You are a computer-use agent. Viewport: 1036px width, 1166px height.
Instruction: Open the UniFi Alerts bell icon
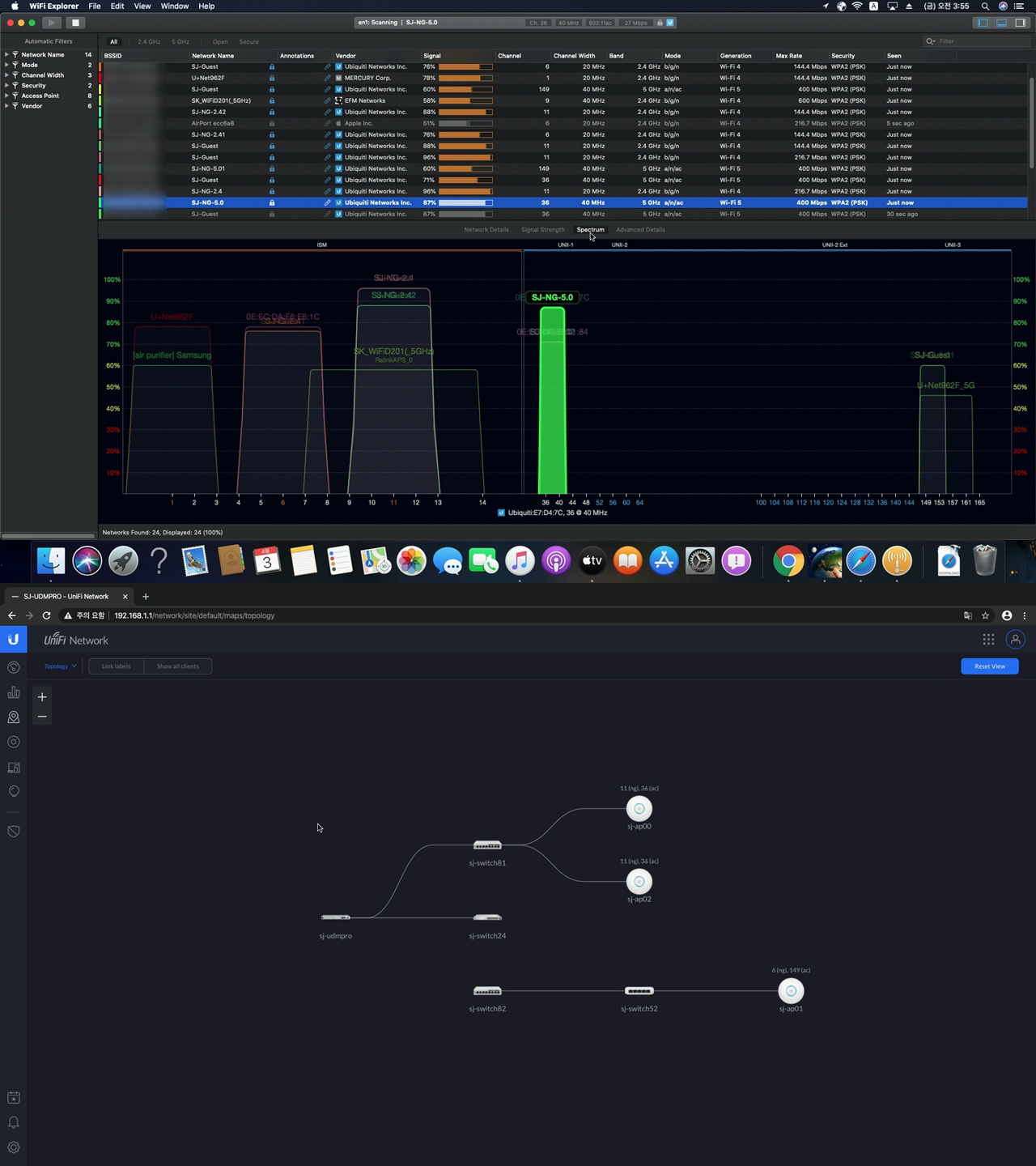pos(14,1122)
